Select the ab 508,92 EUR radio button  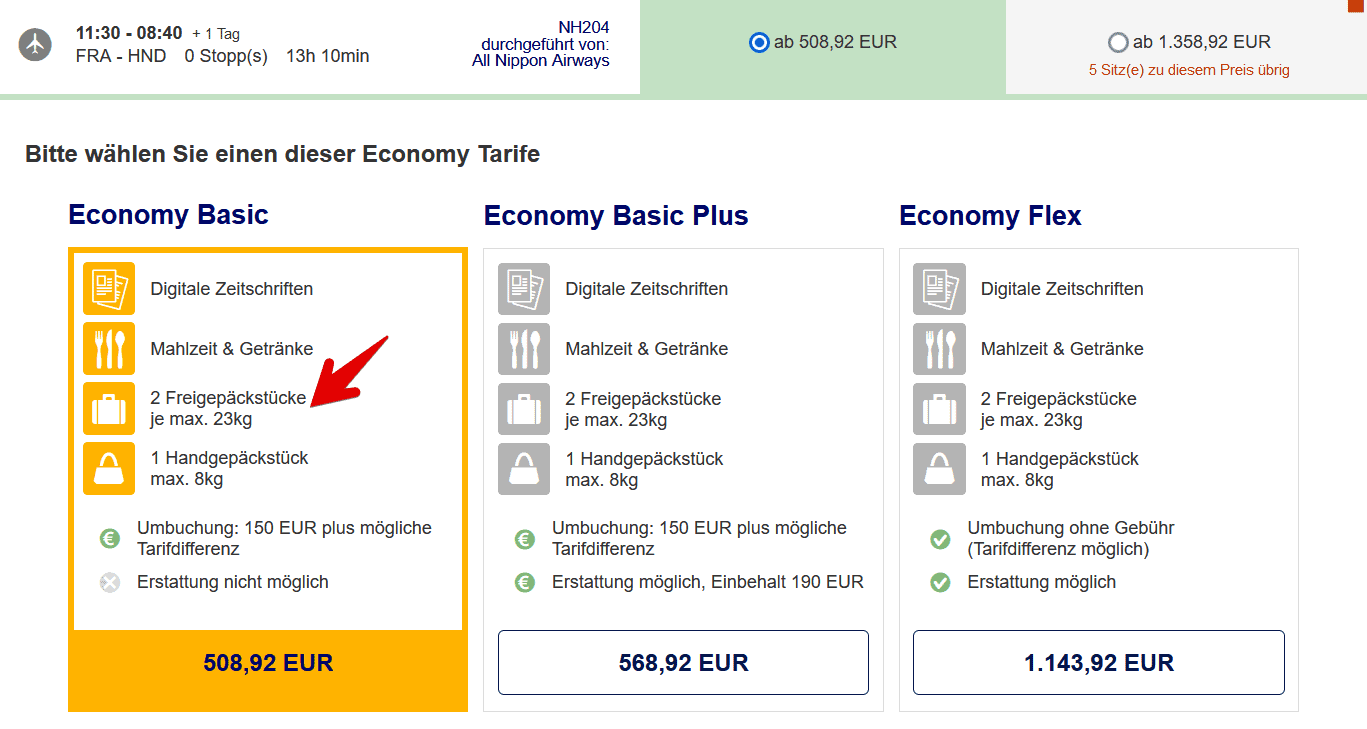click(759, 43)
